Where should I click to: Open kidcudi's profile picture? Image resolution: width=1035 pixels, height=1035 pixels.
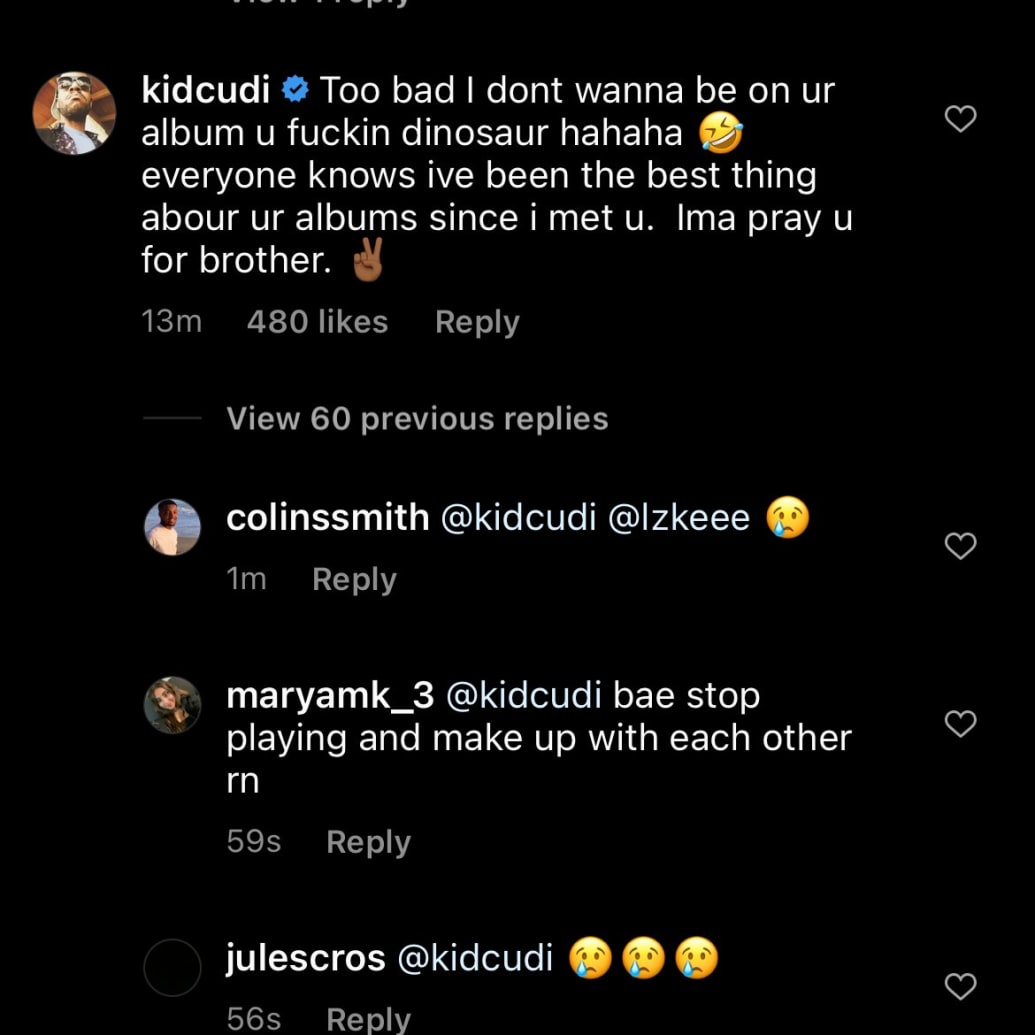(74, 113)
